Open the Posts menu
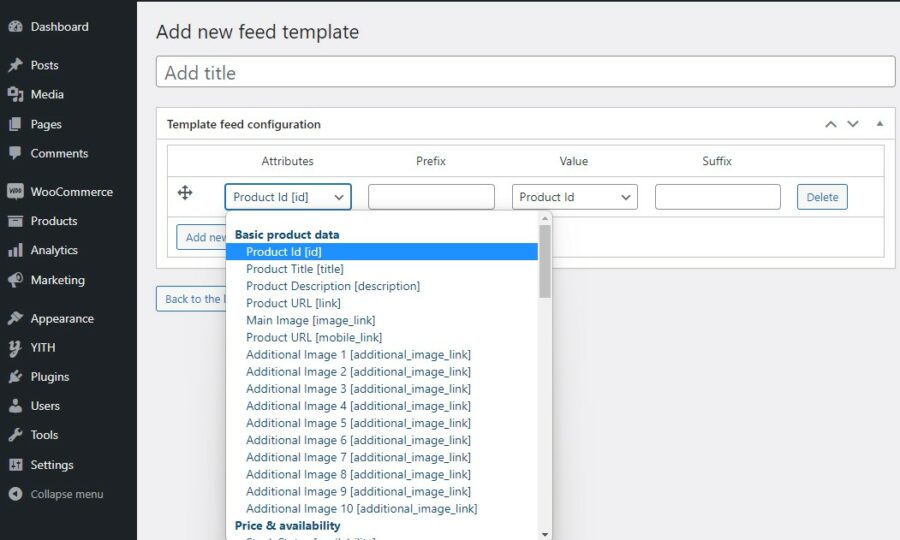 (x=45, y=65)
